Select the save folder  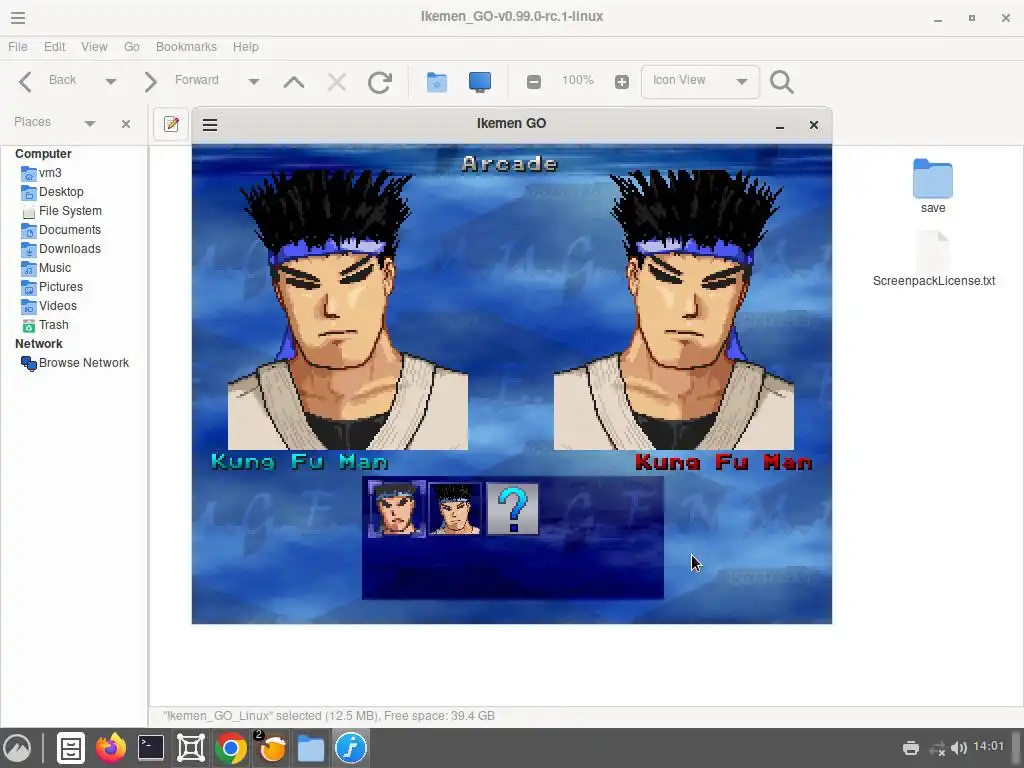pyautogui.click(x=933, y=186)
